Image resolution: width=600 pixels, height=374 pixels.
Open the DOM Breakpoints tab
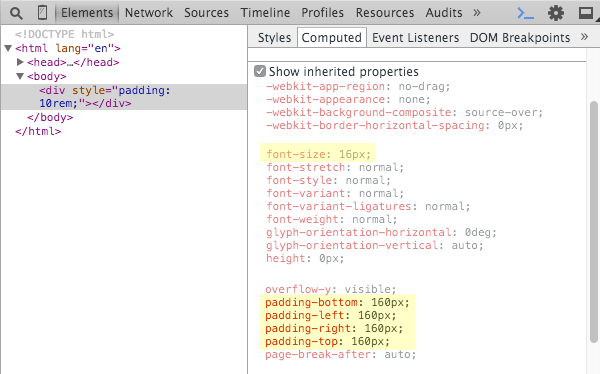520,38
